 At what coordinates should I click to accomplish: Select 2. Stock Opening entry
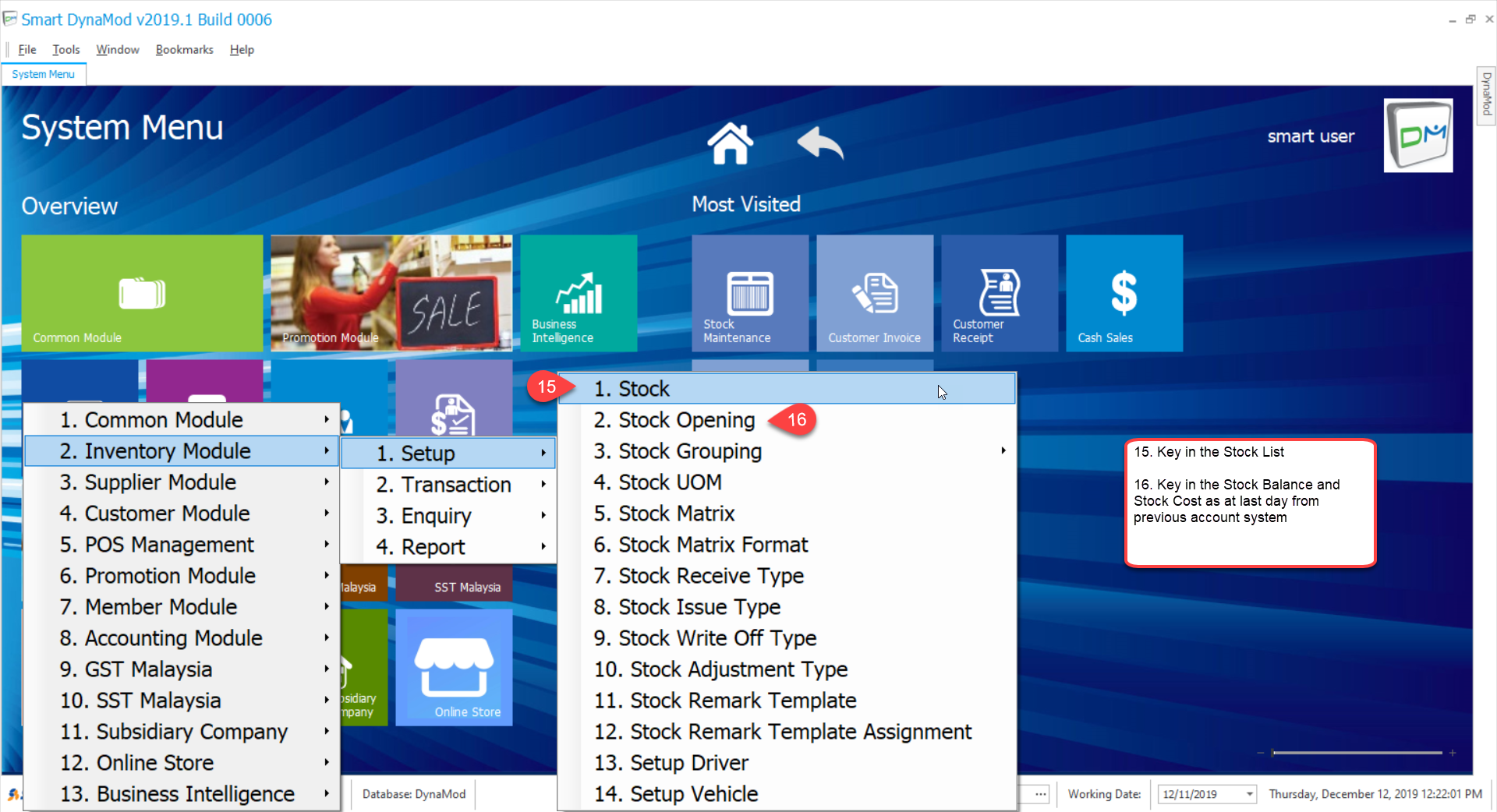click(x=787, y=419)
